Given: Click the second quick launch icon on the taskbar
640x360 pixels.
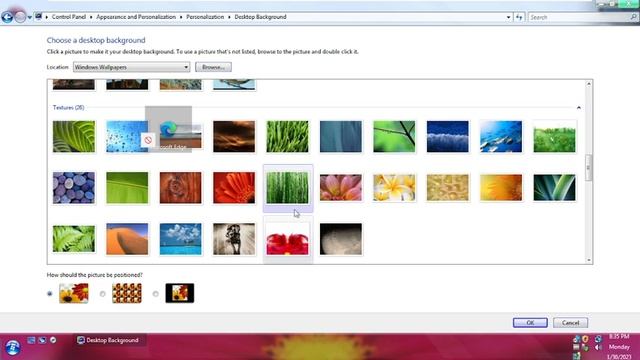Looking at the screenshot, I should [42, 340].
